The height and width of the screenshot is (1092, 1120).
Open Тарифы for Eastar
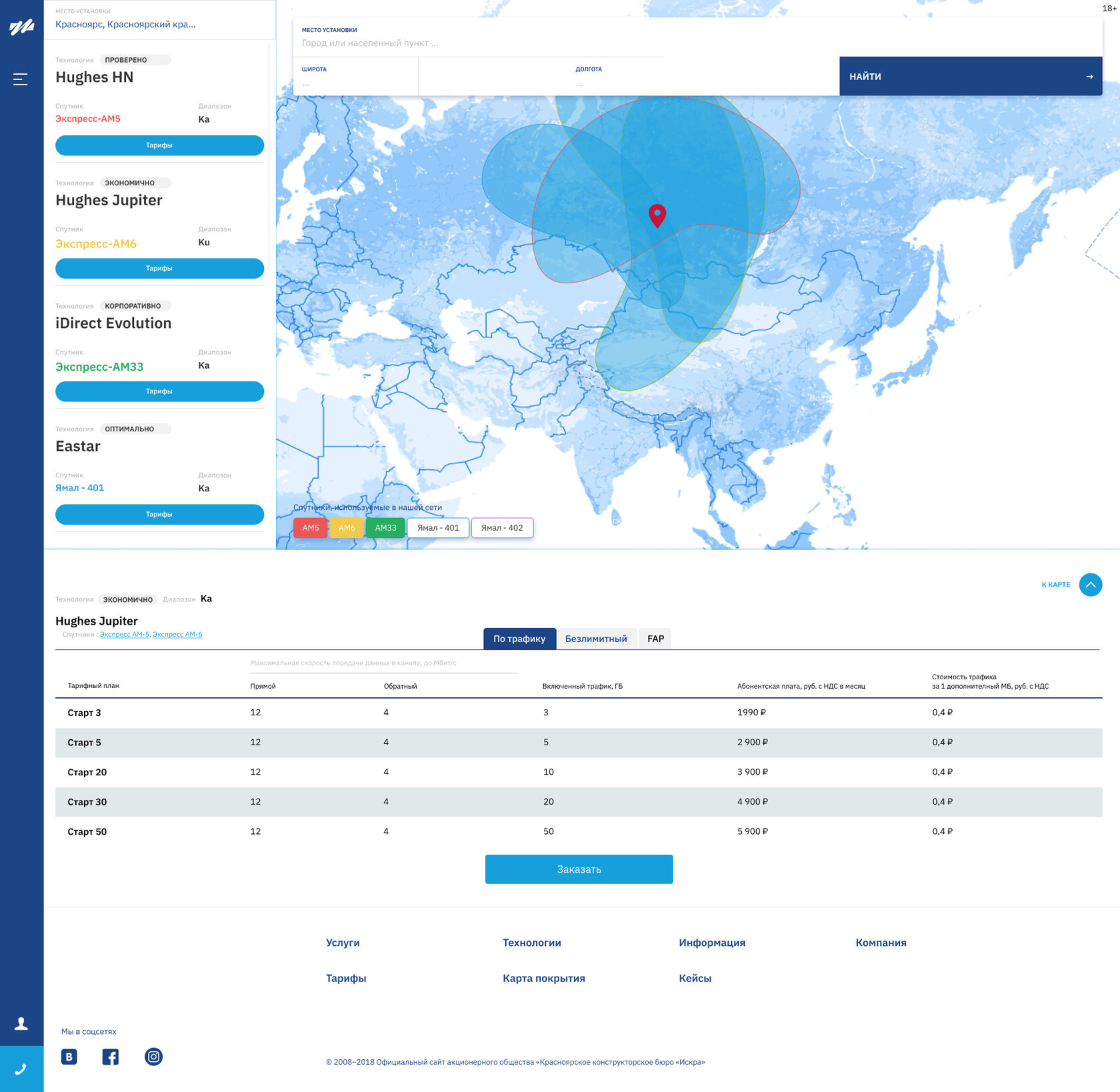click(159, 514)
